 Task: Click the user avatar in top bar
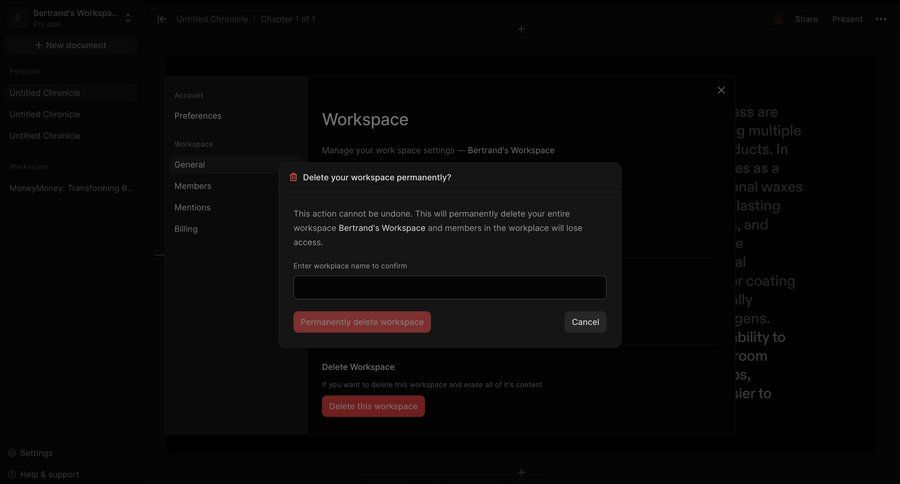coord(778,20)
